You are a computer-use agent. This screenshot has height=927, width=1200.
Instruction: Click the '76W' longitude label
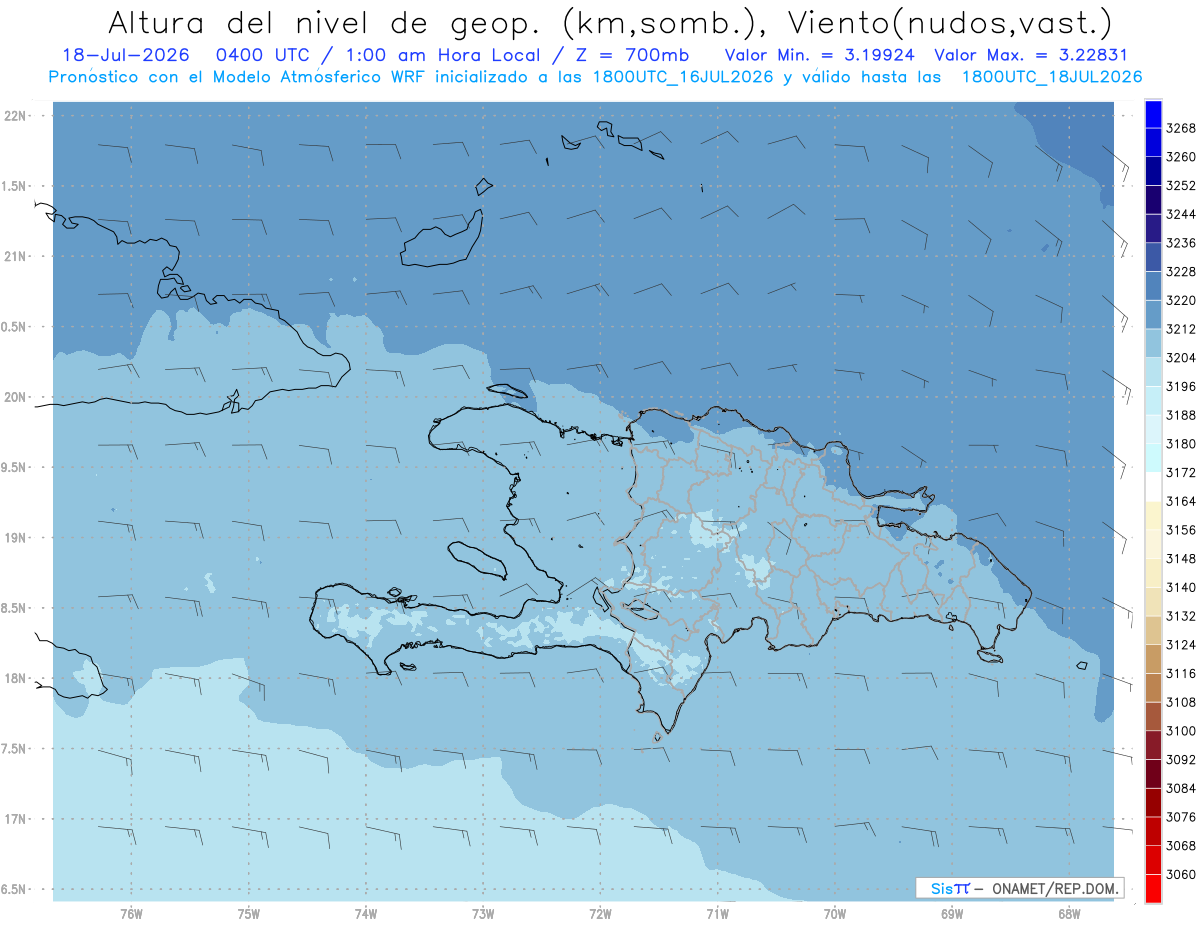click(131, 914)
